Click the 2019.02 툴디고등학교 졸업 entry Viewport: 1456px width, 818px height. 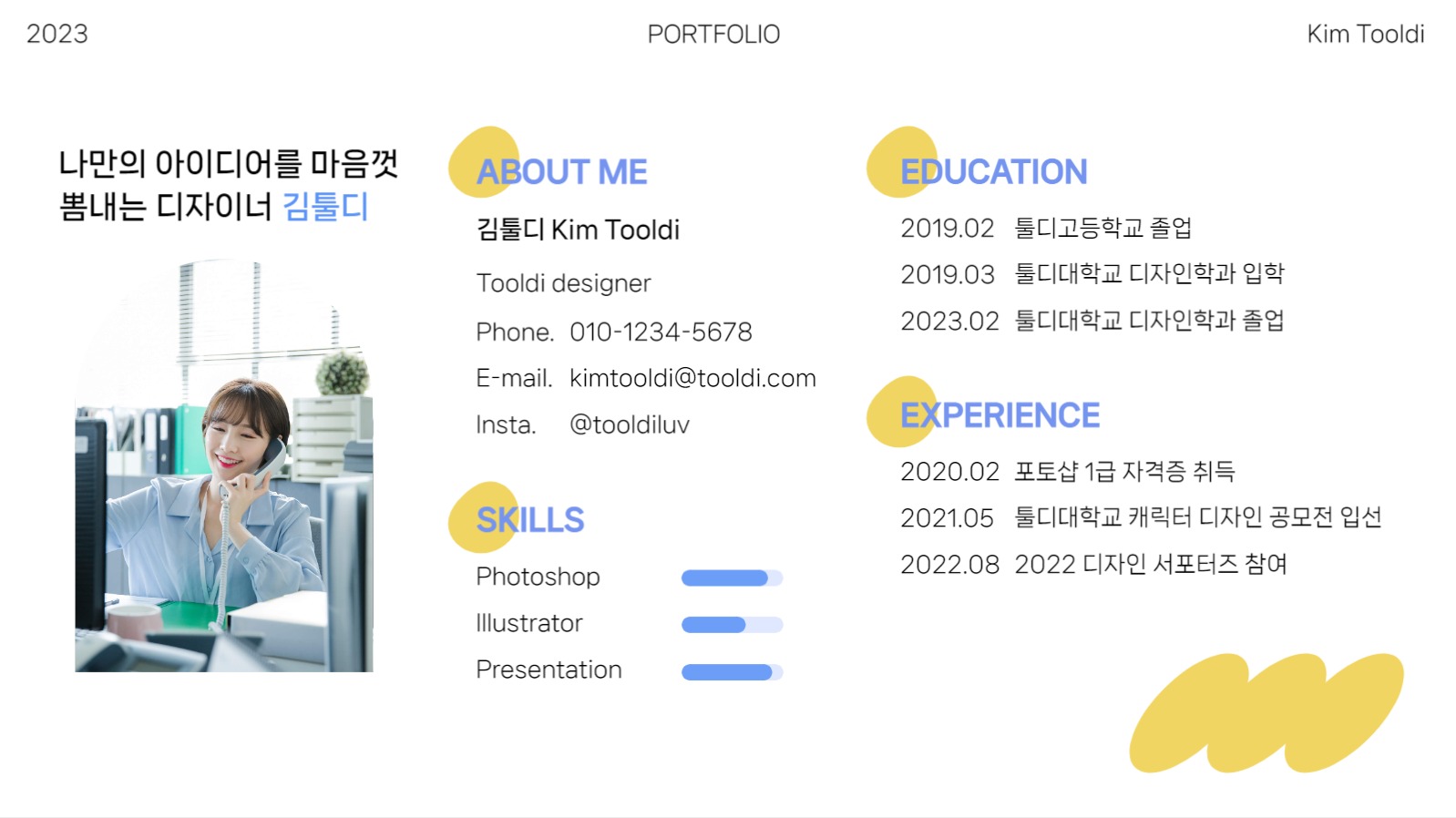[x=1046, y=228]
